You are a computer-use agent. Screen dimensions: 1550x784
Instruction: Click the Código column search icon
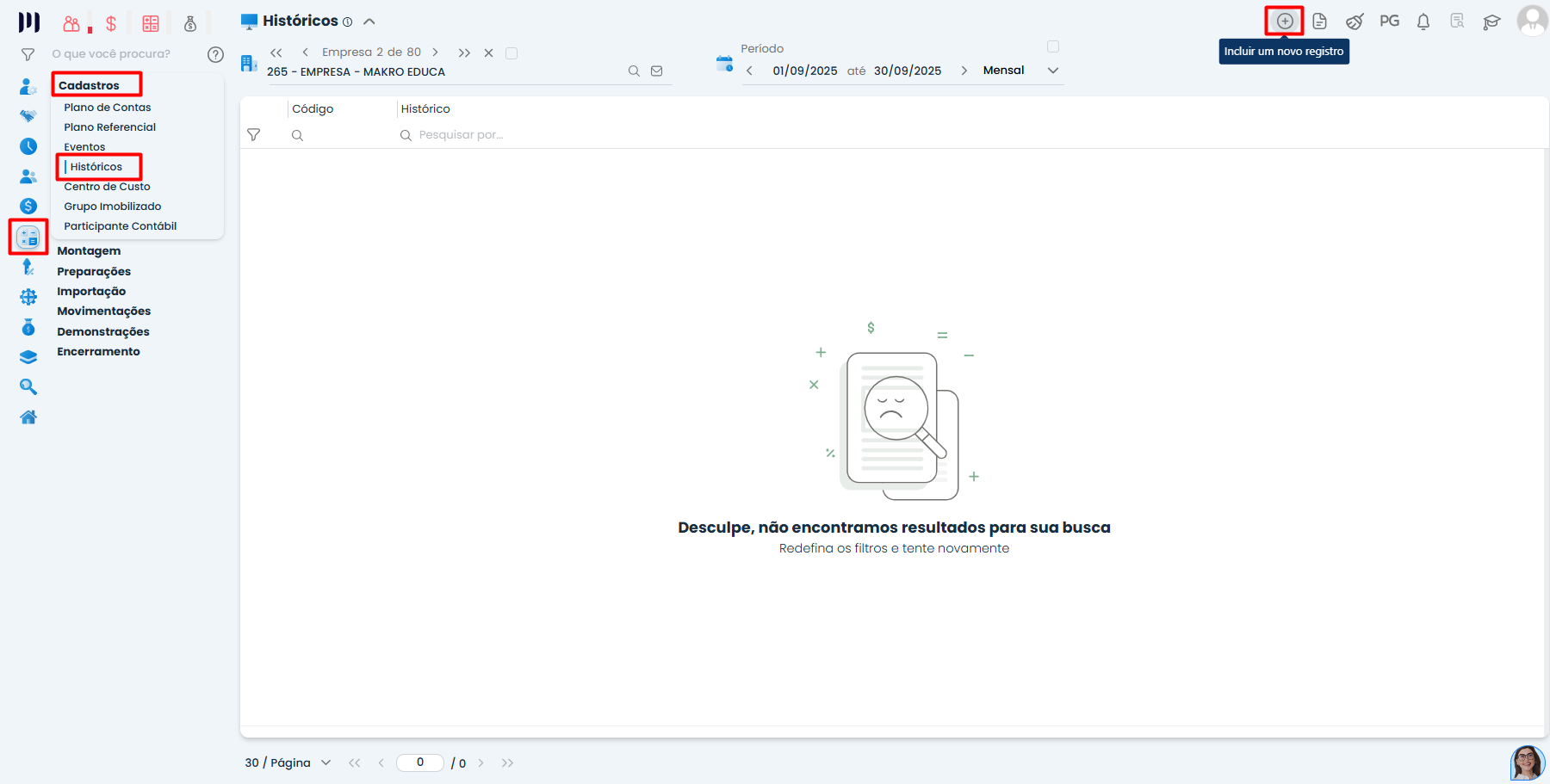pos(297,135)
